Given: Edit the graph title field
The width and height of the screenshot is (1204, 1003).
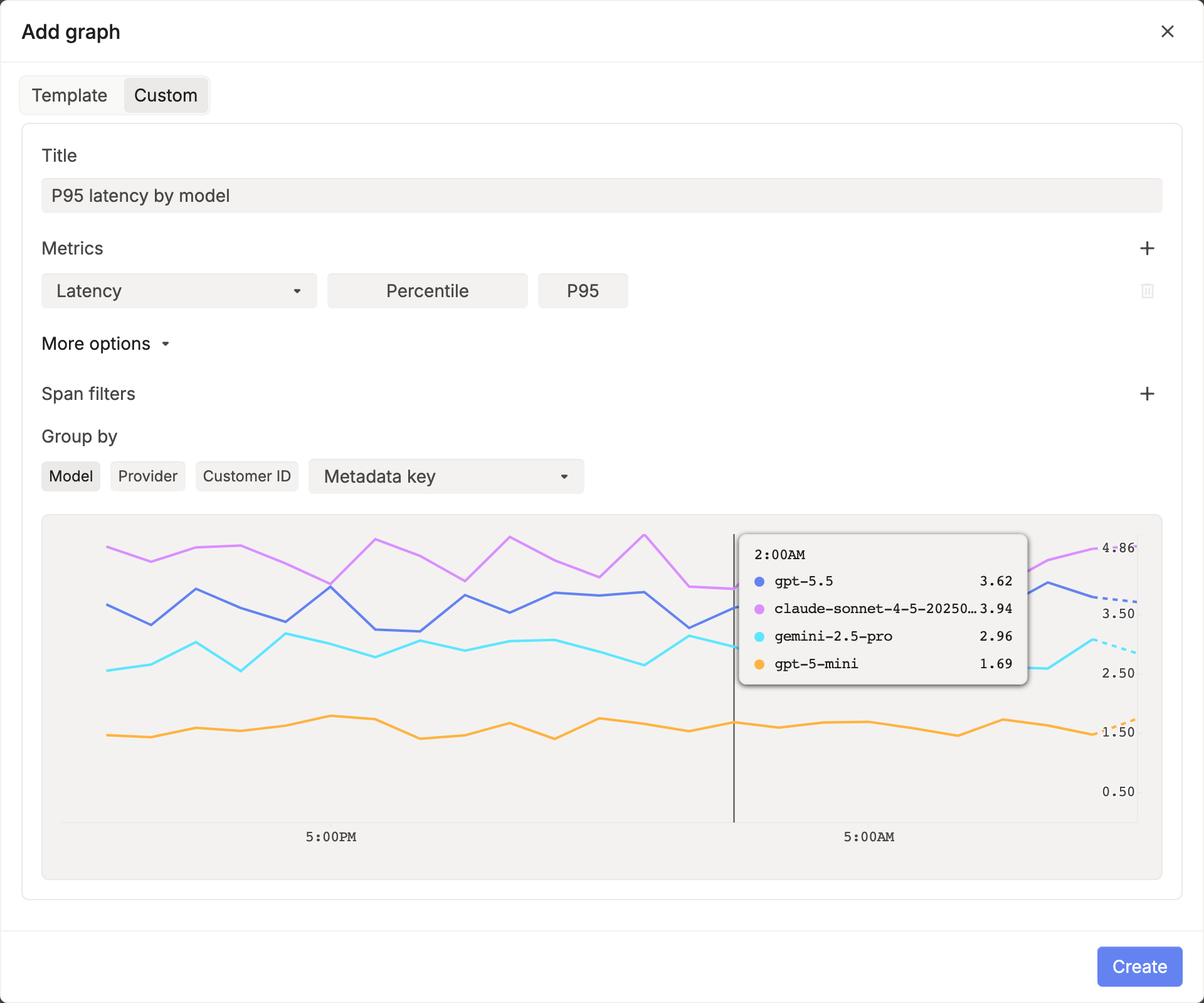Looking at the screenshot, I should tap(601, 196).
